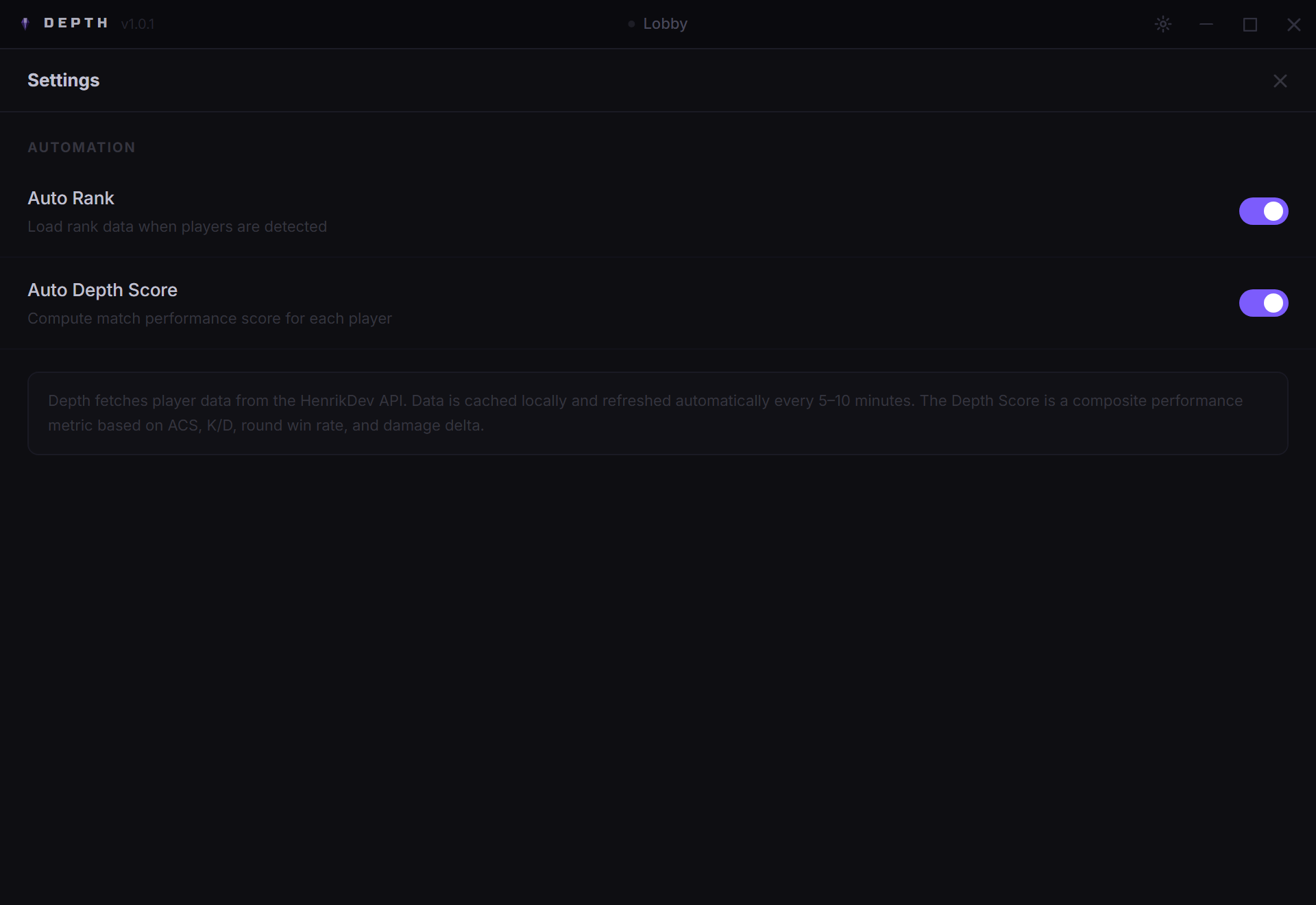
Task: Click the Auto Rank label
Action: click(71, 198)
